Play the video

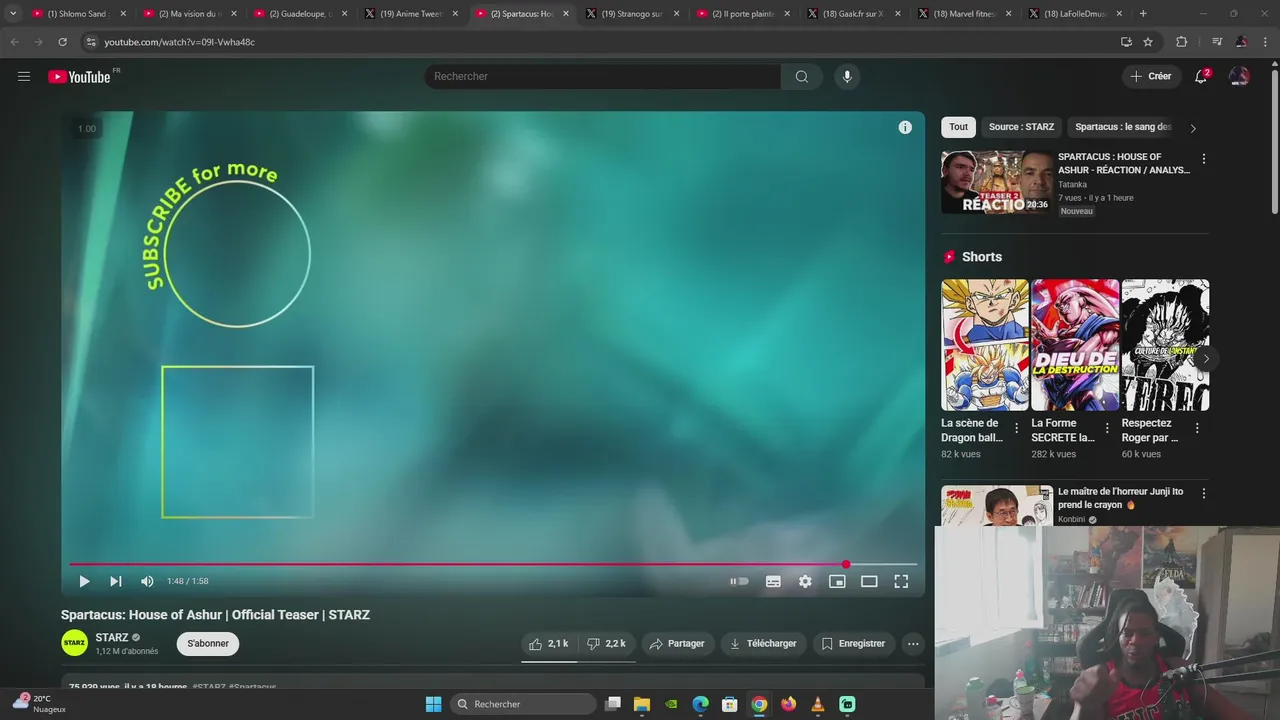pyautogui.click(x=84, y=581)
